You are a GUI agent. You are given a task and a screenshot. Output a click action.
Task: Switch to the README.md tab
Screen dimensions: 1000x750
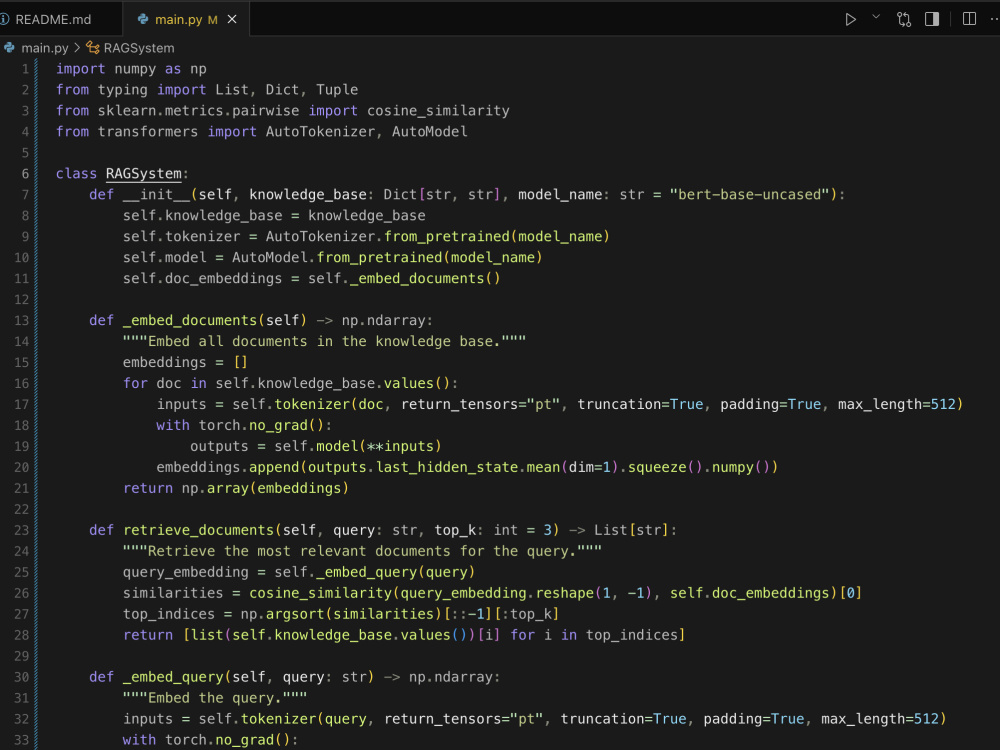[53, 20]
